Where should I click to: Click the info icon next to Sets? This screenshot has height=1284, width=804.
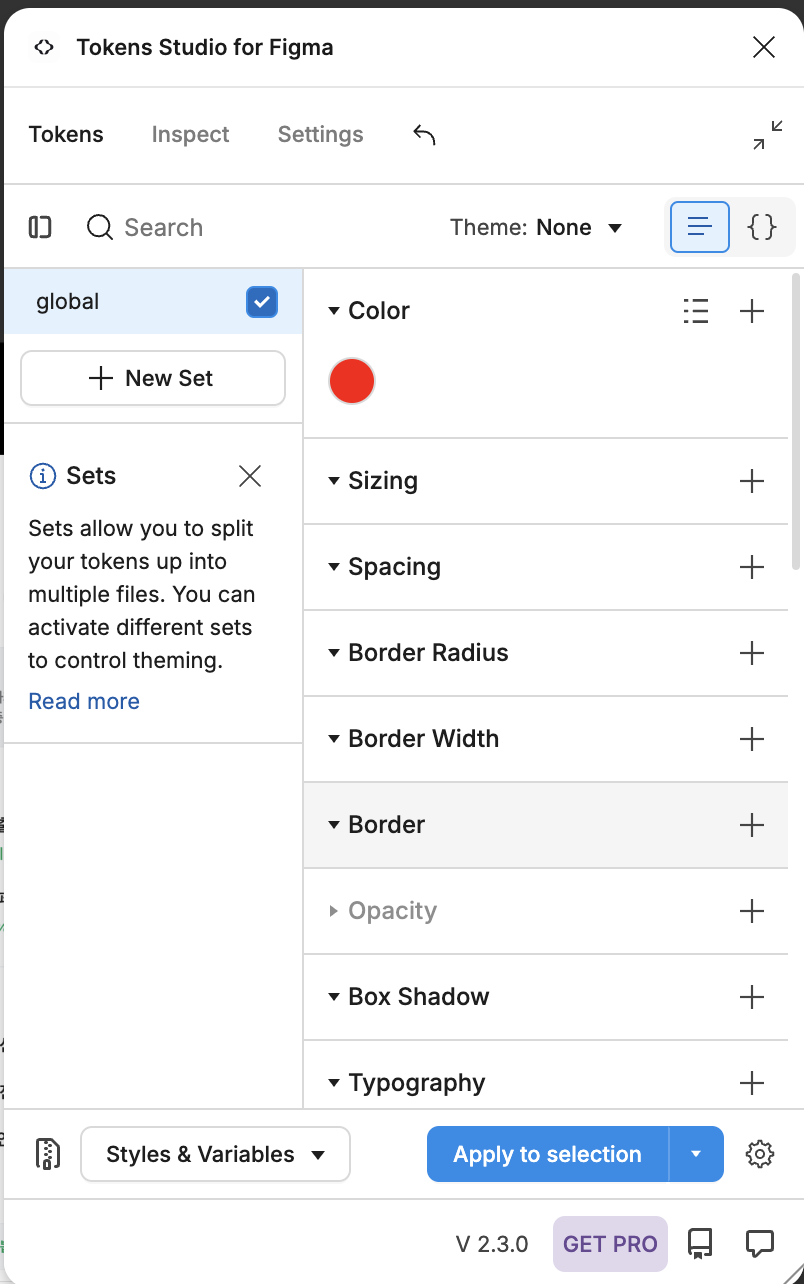pos(43,476)
